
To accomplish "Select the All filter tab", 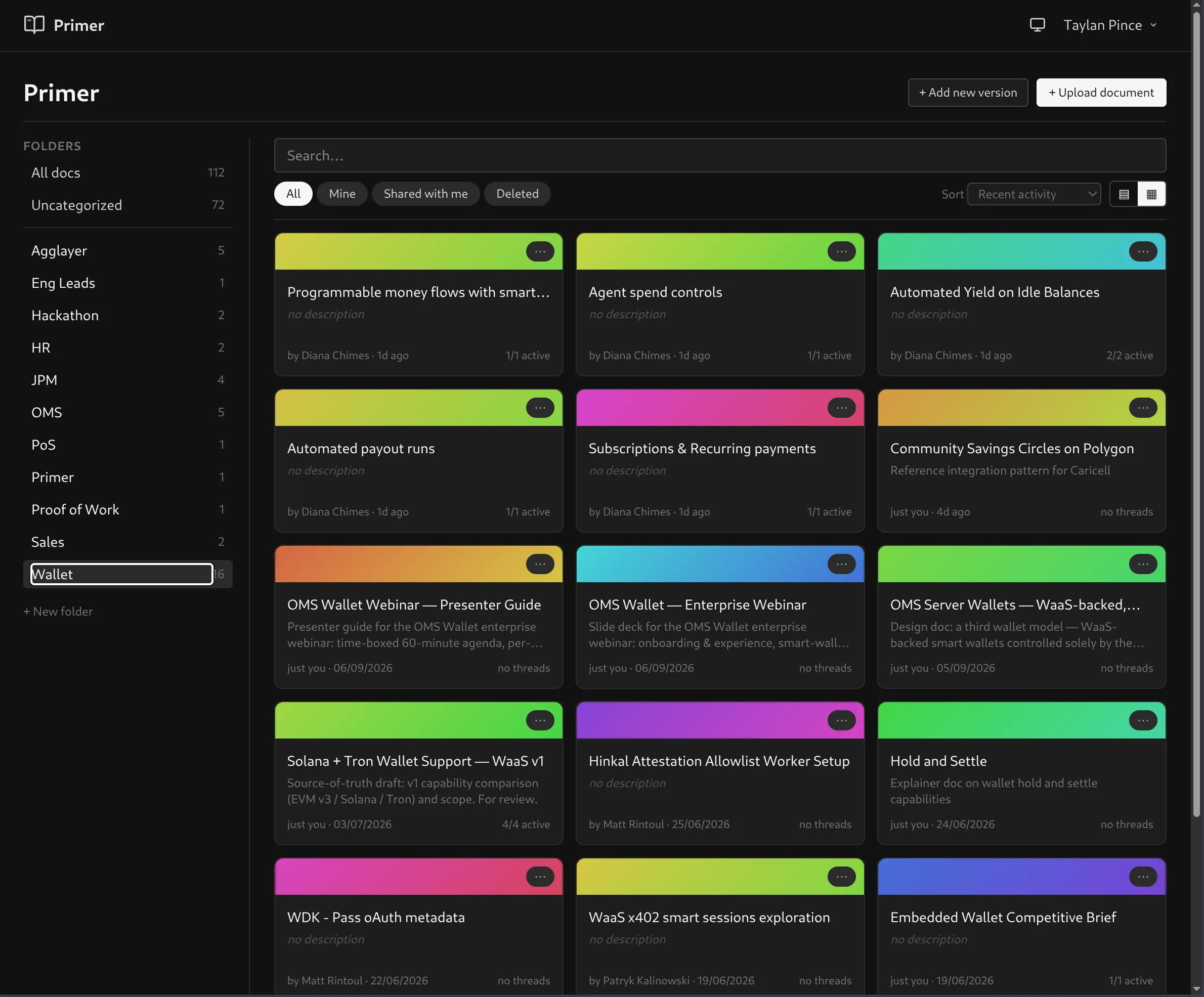I will pyautogui.click(x=293, y=194).
